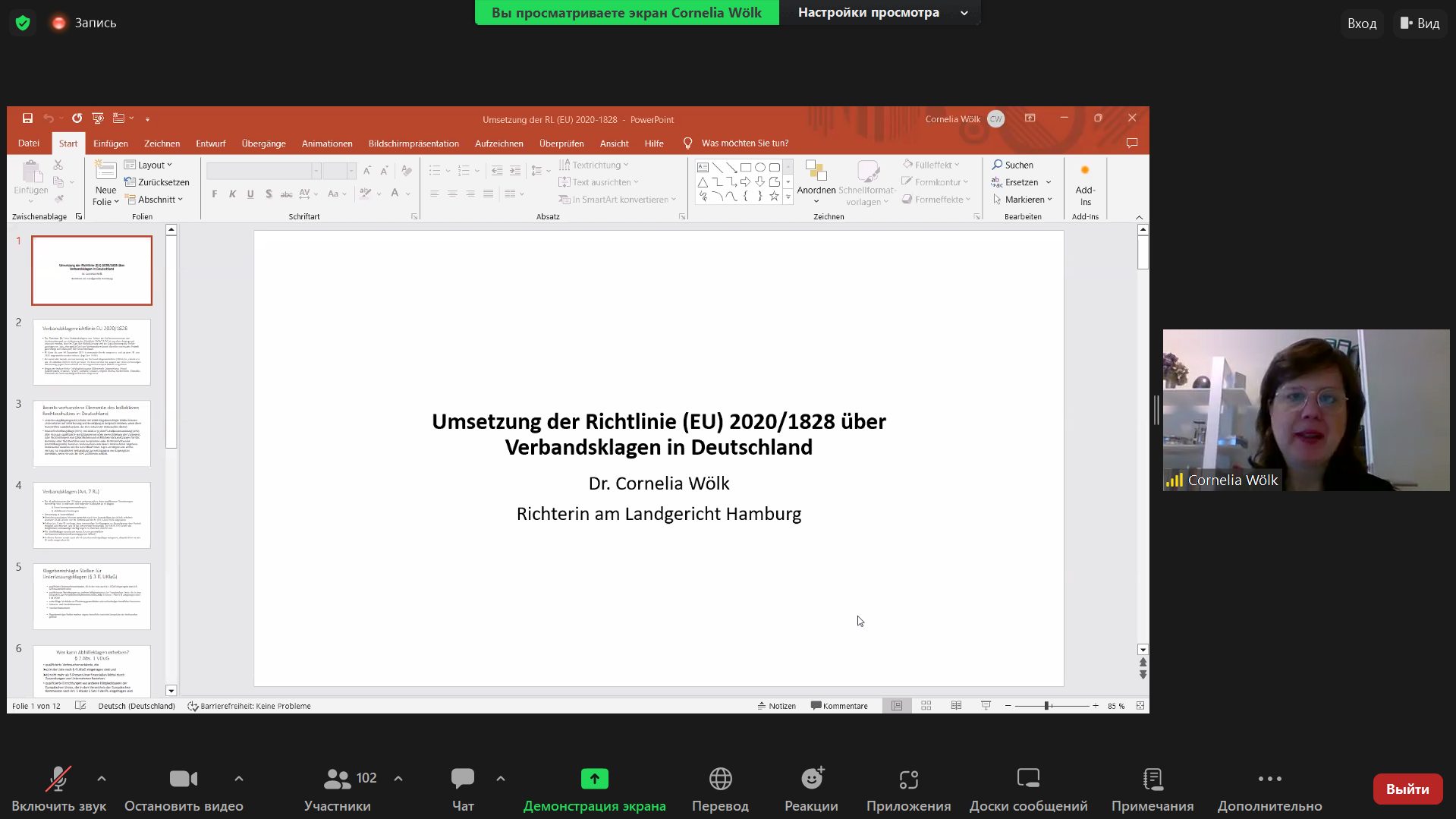Open the Zoom chat panel
Image resolution: width=1456 pixels, height=819 pixels.
[x=462, y=780]
